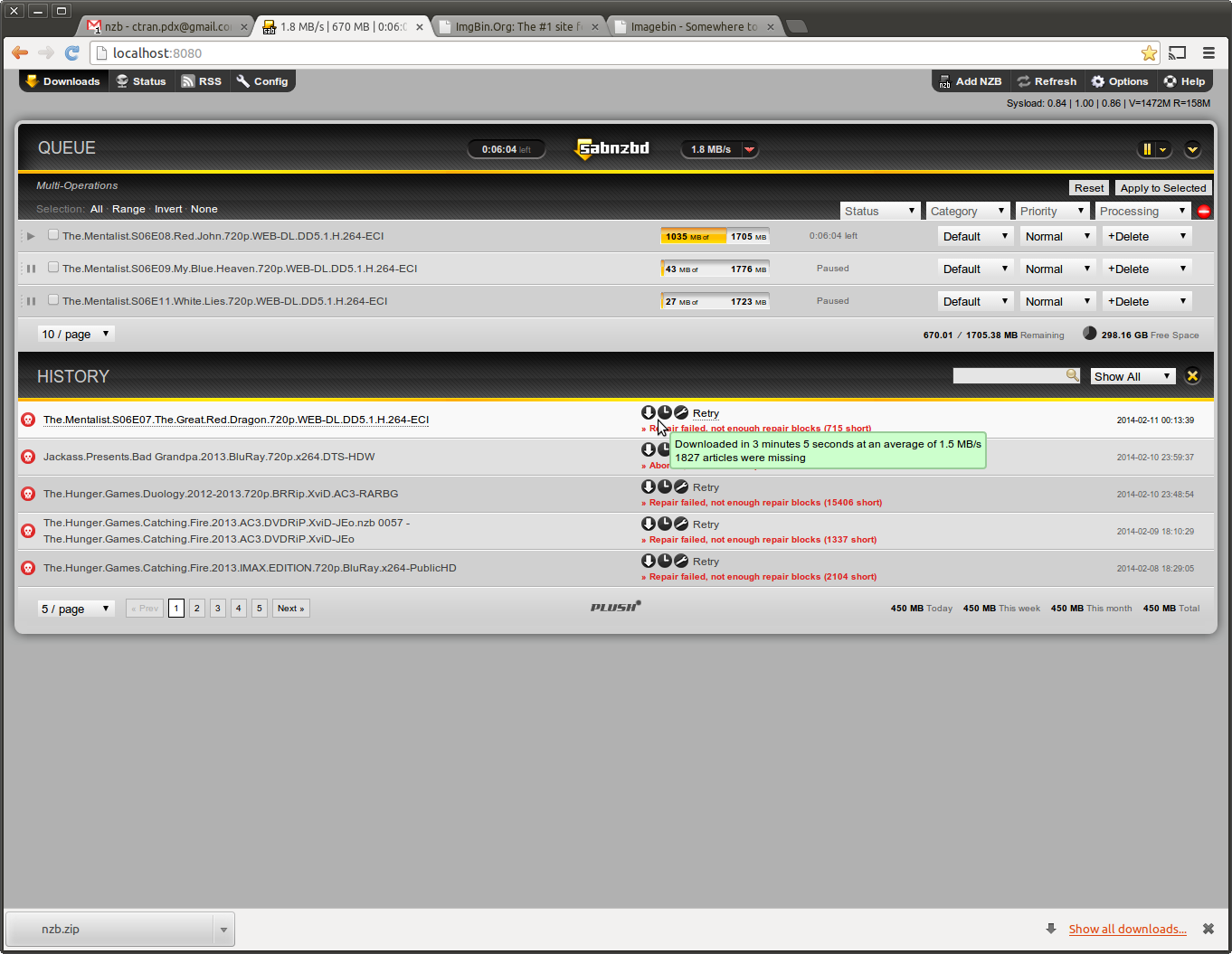Click red skull icon for Catching Fire IMAX EDITION

tap(28, 568)
